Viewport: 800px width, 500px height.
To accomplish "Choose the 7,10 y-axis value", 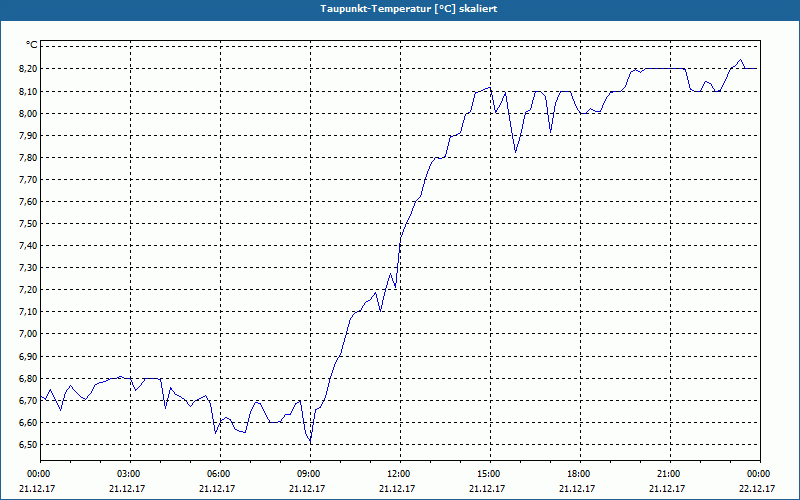I will pyautogui.click(x=28, y=311).
